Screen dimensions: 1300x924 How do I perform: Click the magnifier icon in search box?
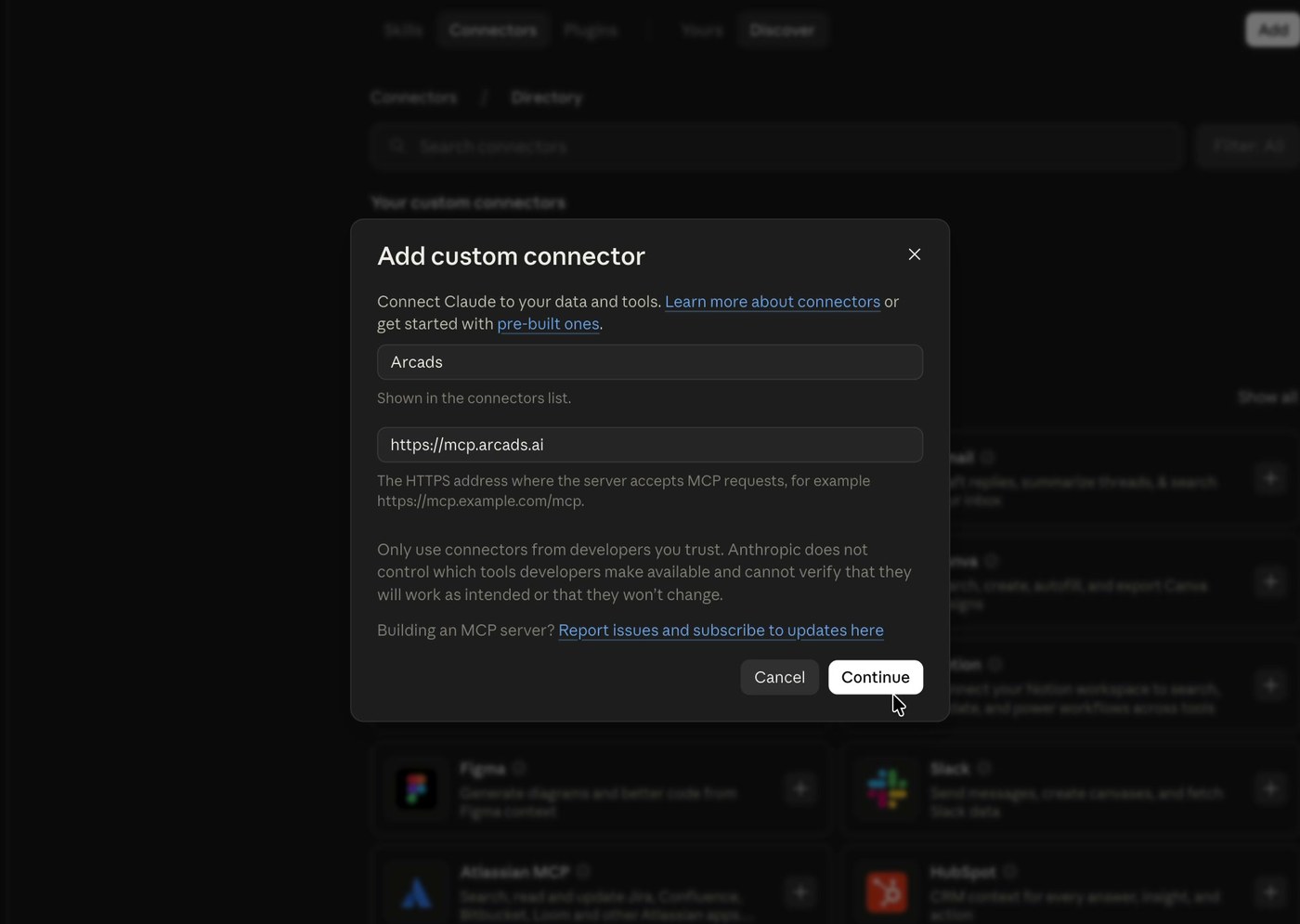click(x=397, y=146)
